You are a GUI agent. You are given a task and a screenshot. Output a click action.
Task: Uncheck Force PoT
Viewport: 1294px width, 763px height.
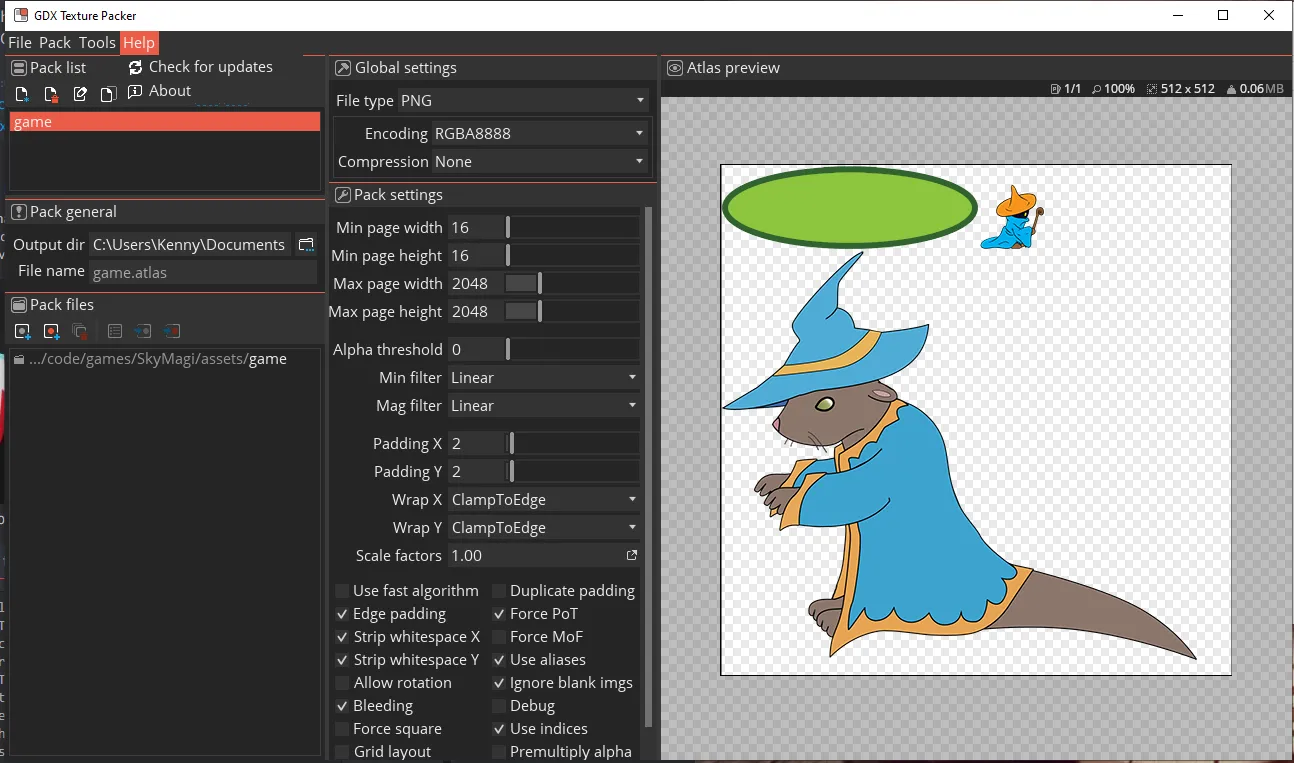pyautogui.click(x=499, y=614)
